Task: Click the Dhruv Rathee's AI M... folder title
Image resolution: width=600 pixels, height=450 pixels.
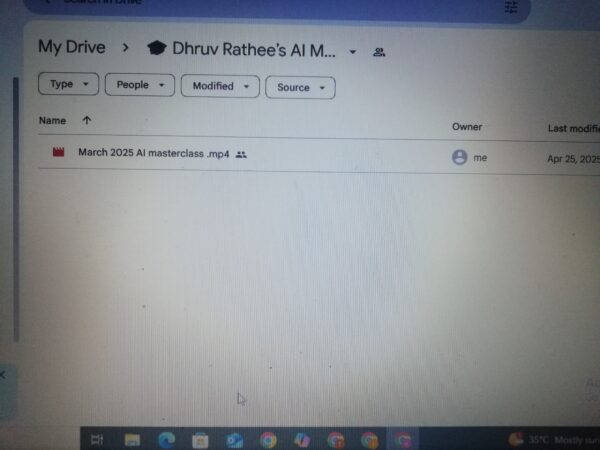Action: [254, 49]
